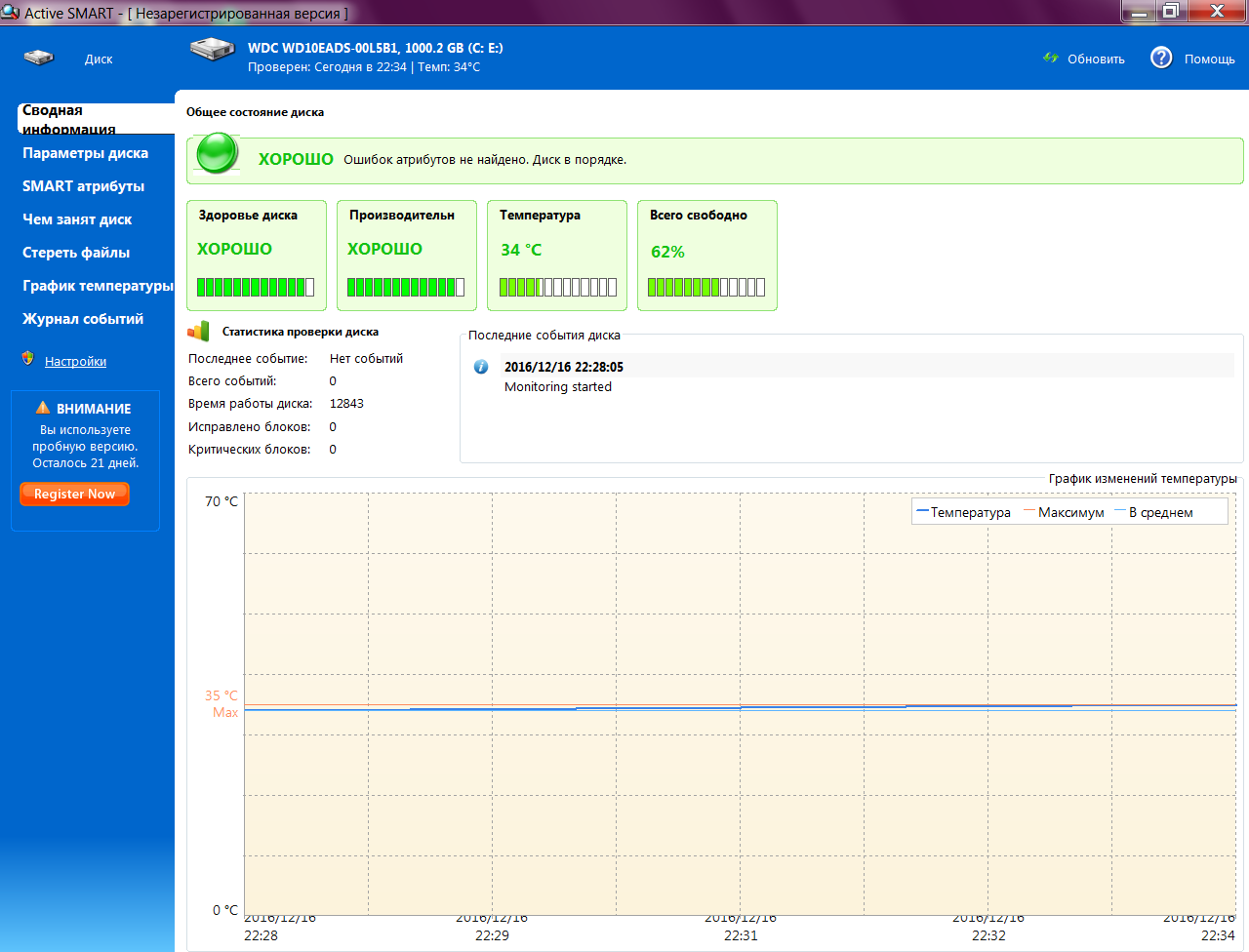Viewport: 1249px width, 952px height.
Task: Click the disk check statistics chart icon
Action: click(x=199, y=332)
